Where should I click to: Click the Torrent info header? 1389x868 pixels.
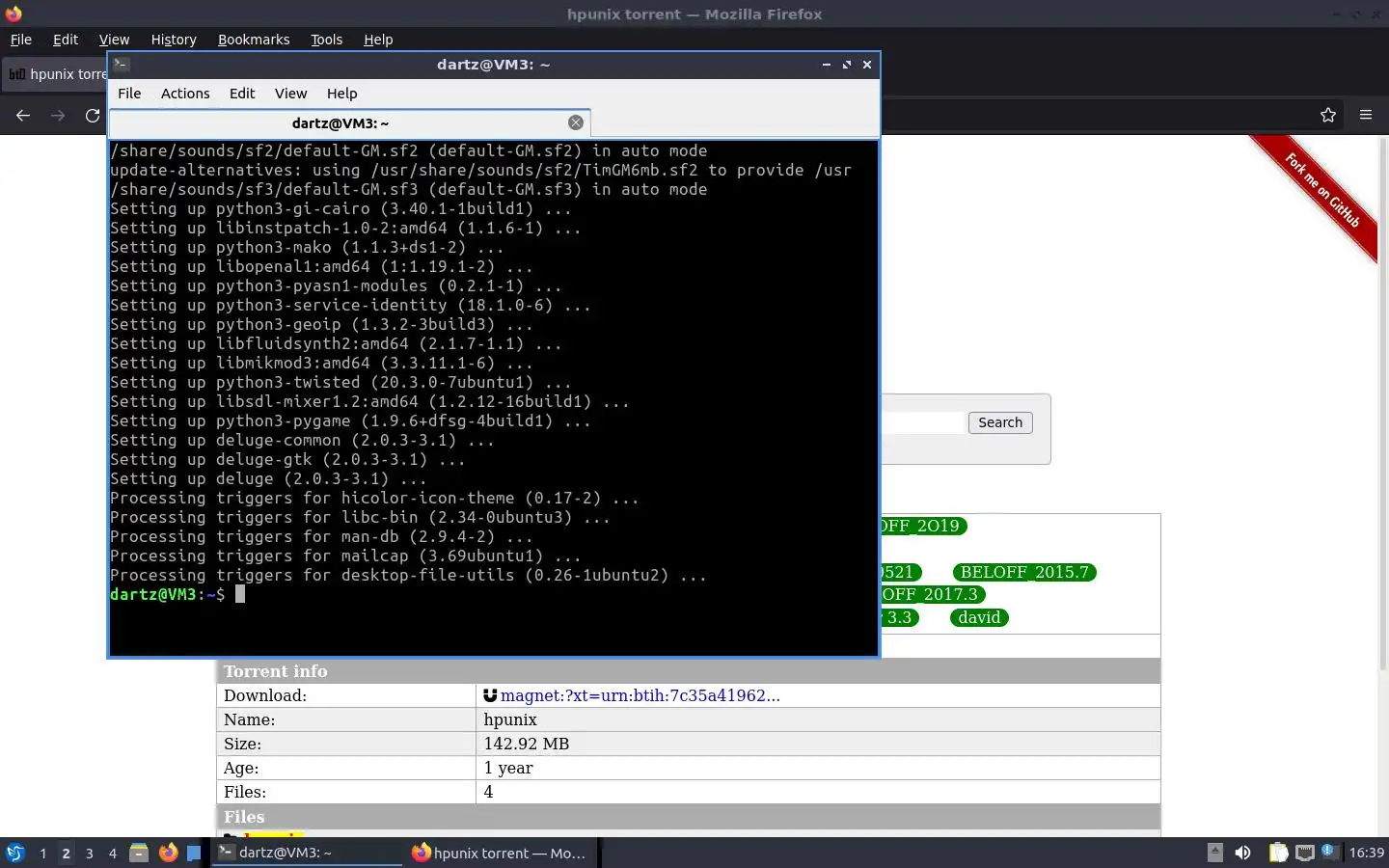coord(689,671)
